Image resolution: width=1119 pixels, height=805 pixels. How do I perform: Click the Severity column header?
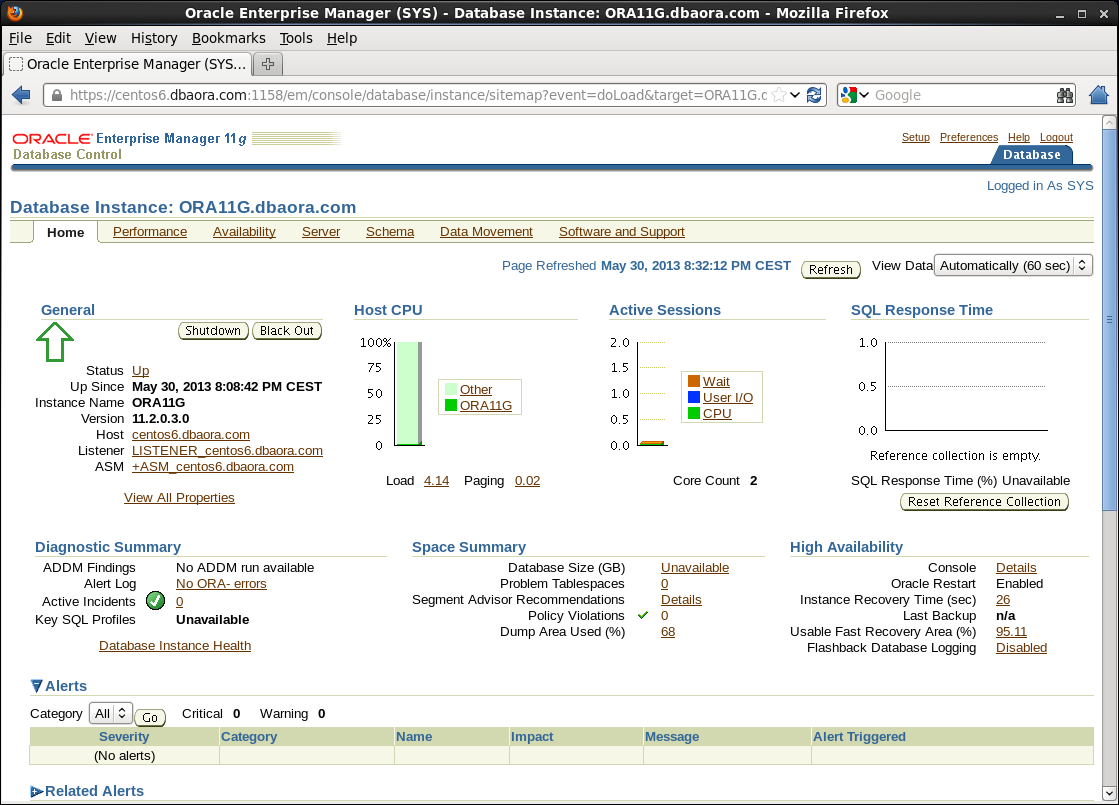click(124, 736)
